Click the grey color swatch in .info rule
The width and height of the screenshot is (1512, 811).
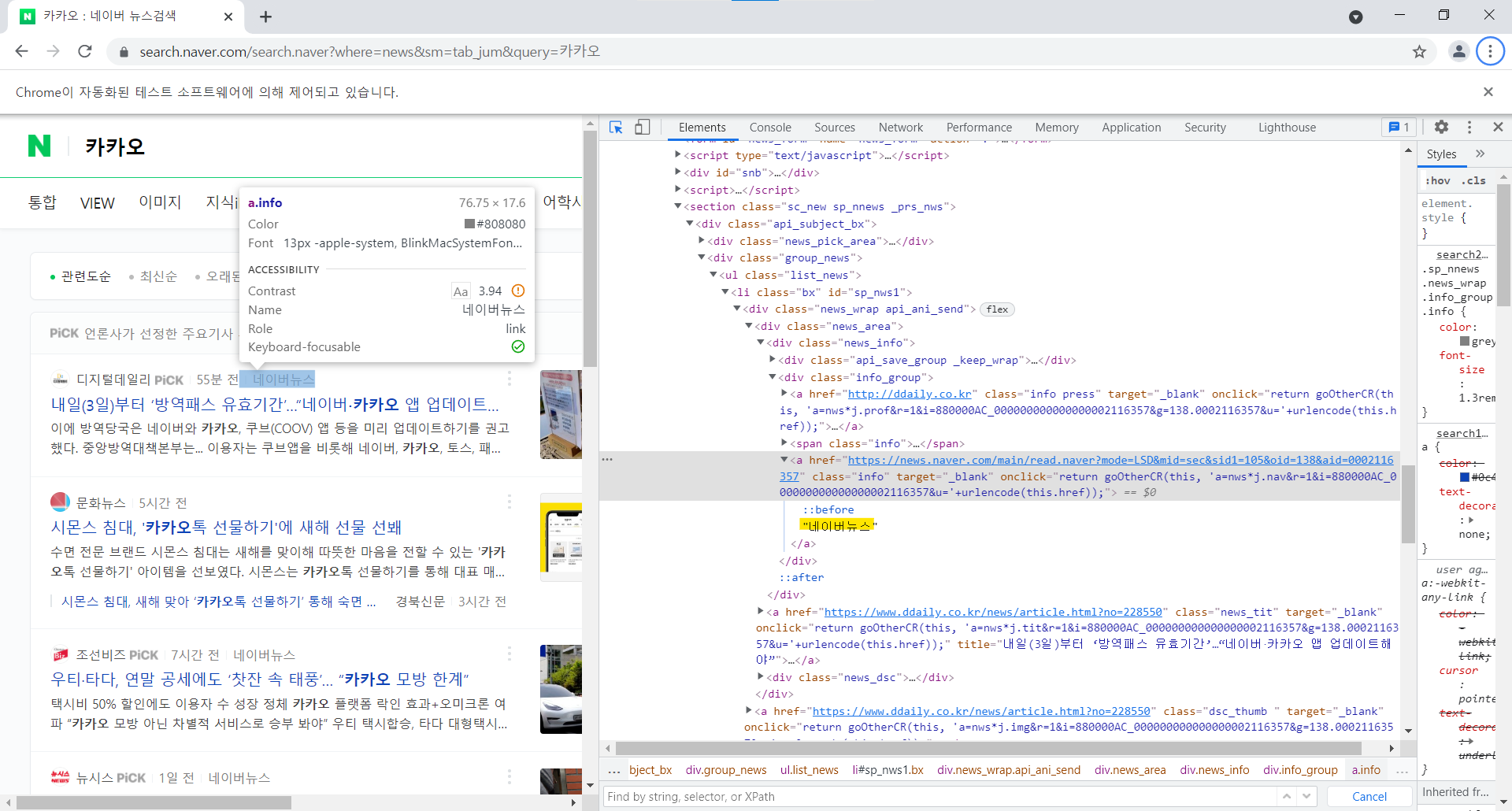point(1464,341)
